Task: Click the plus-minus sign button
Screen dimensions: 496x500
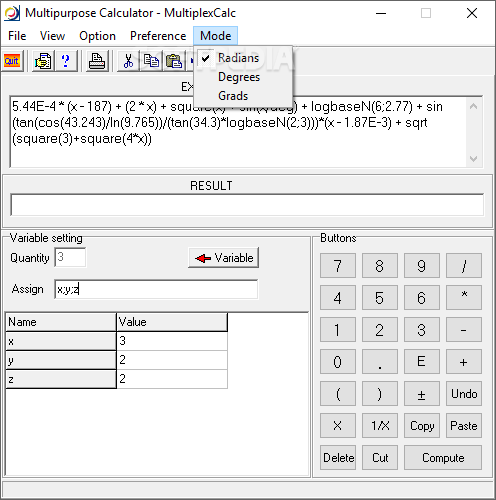Action: tap(422, 394)
